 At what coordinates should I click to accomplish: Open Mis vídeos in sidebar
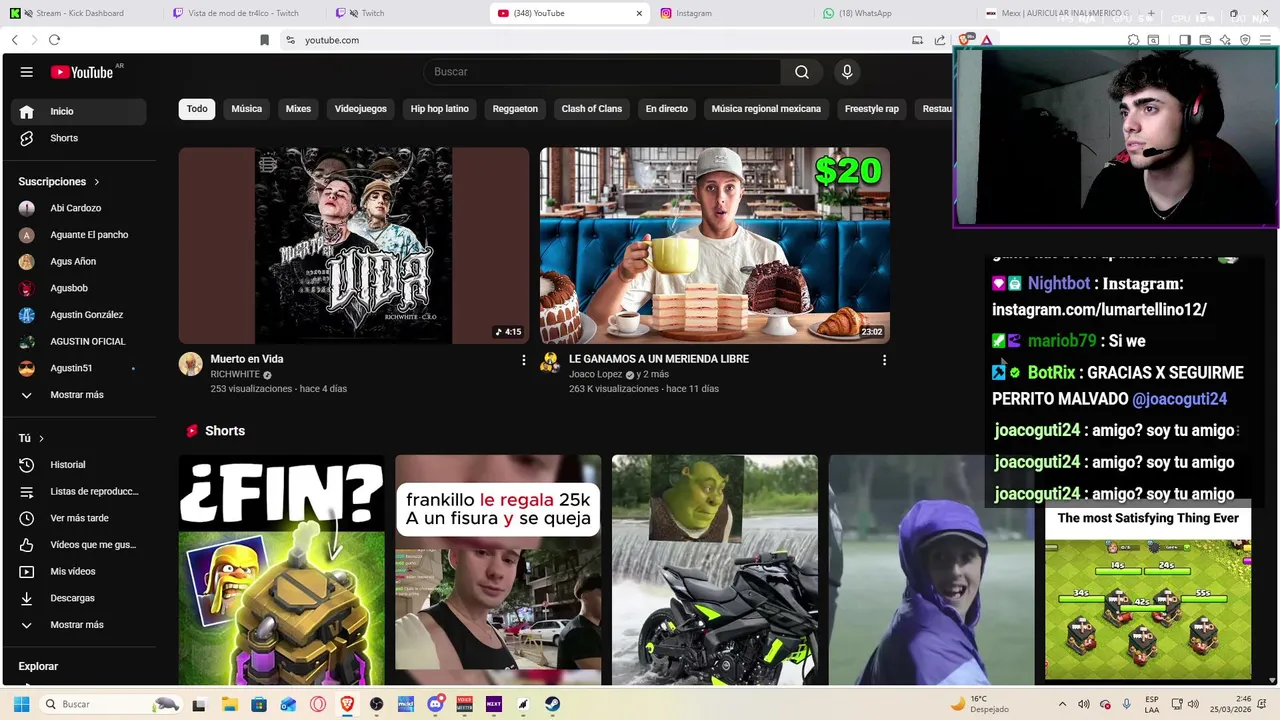coord(78,571)
